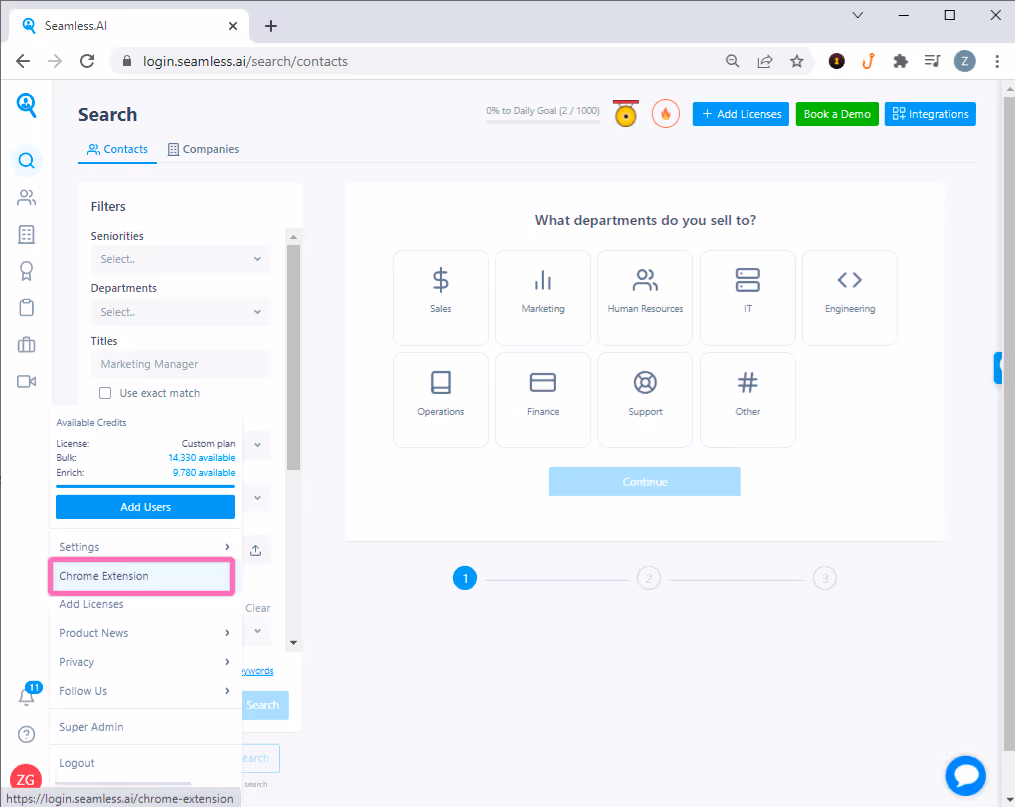Click 9,780 available enrich credits link
This screenshot has height=807, width=1015.
click(204, 472)
